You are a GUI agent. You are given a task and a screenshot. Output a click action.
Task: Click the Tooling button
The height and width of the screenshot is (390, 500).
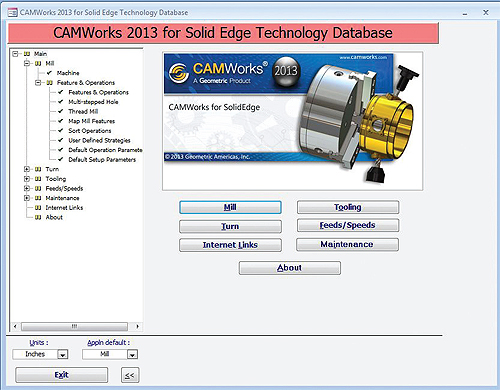348,207
